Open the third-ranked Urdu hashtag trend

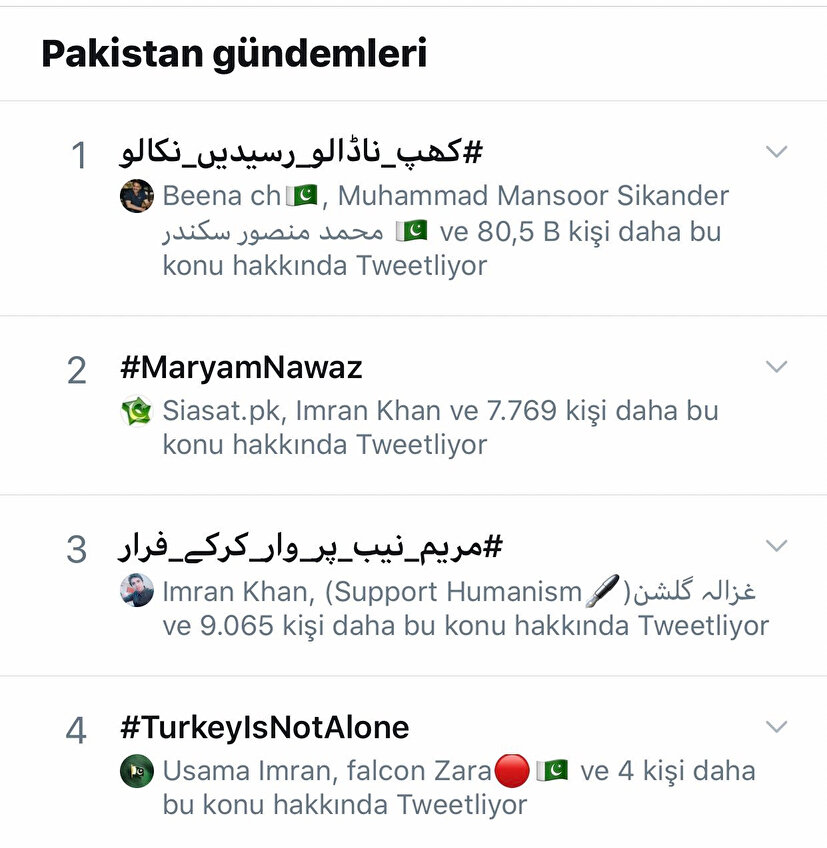tap(310, 547)
